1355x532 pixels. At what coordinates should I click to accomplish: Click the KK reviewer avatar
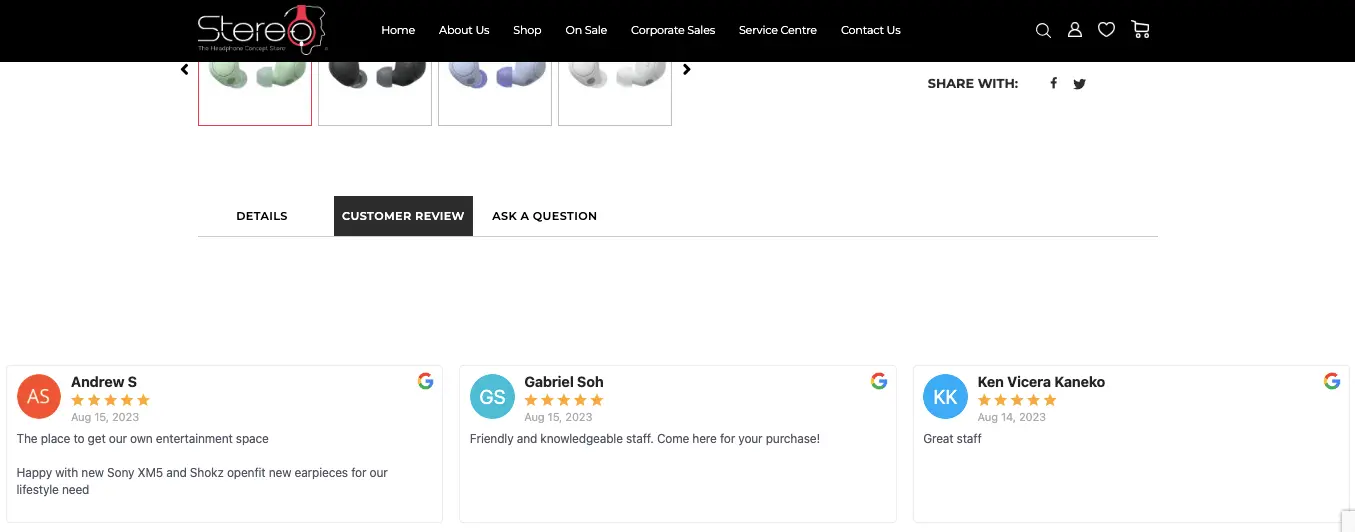(x=945, y=397)
